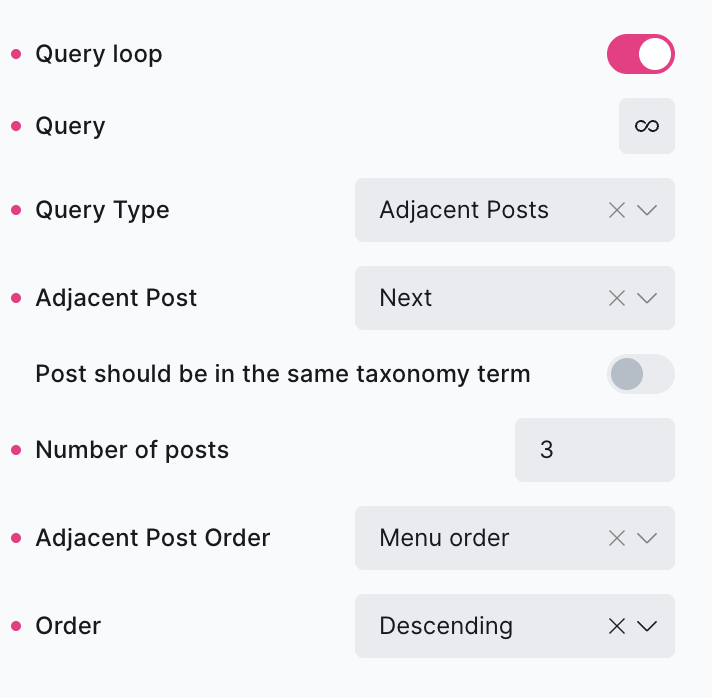This screenshot has width=712, height=698.
Task: Click the Number of posts input field
Action: coord(594,450)
